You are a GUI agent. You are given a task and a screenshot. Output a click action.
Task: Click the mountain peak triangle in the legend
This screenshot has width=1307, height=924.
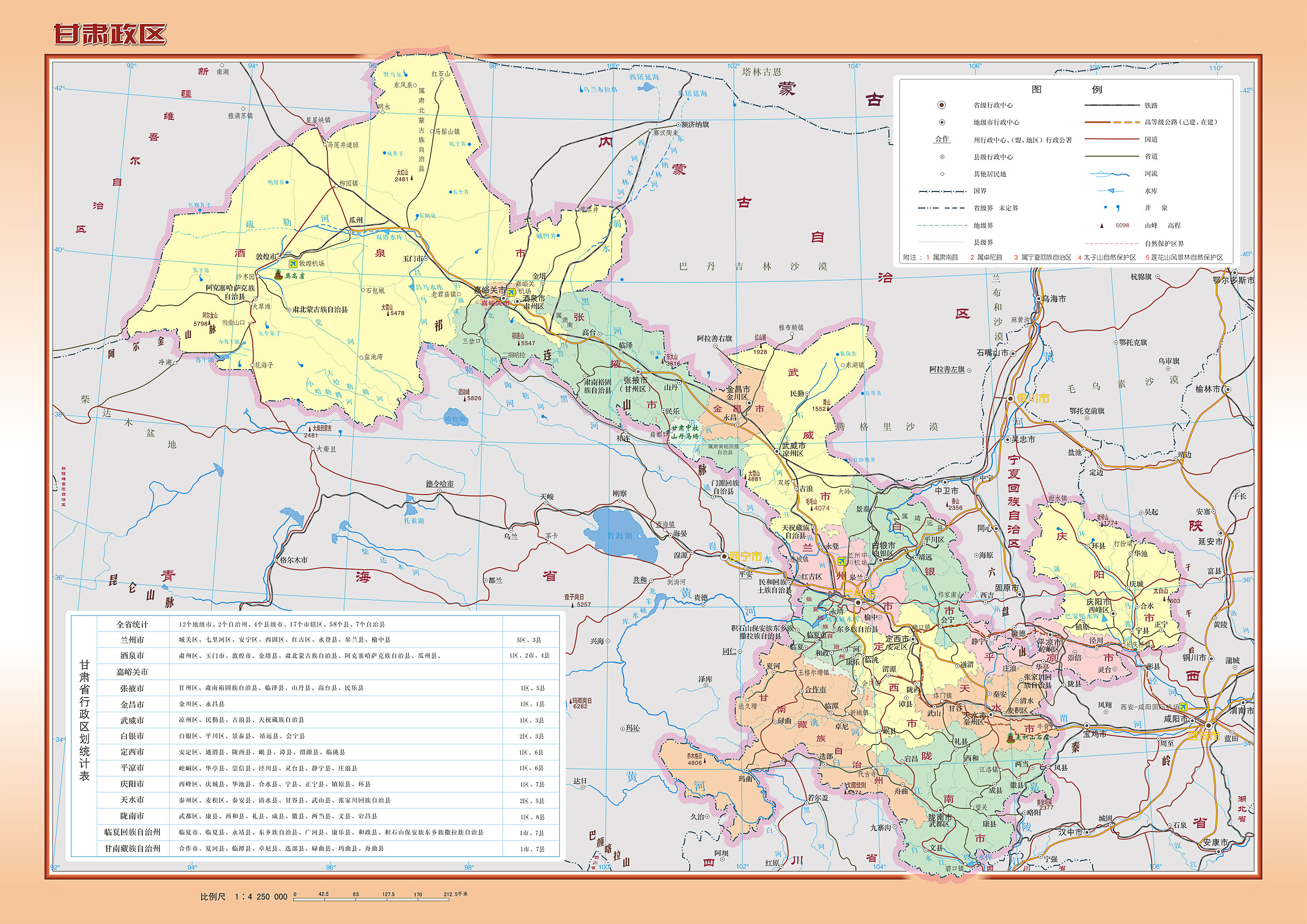[x=1102, y=226]
